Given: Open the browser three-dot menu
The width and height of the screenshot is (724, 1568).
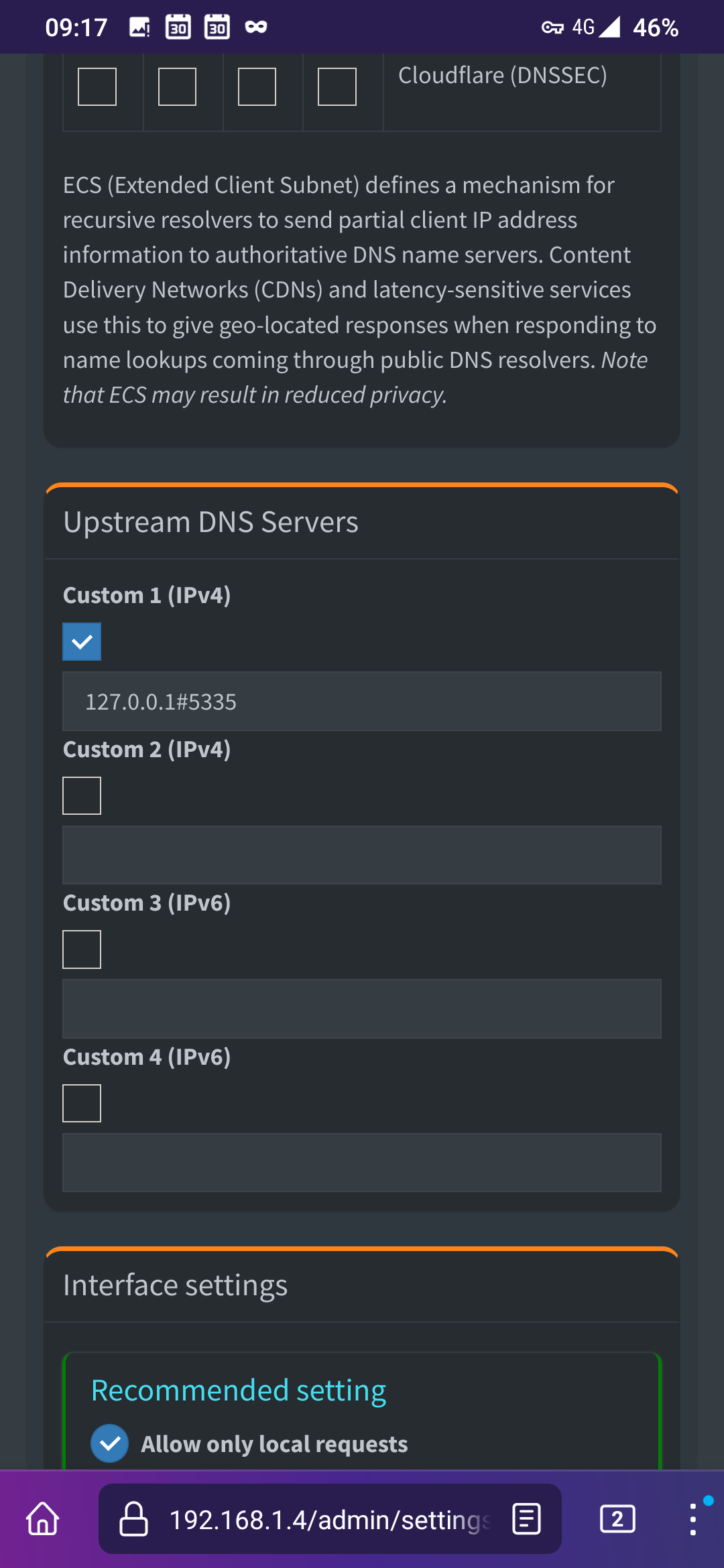Looking at the screenshot, I should click(x=693, y=1518).
